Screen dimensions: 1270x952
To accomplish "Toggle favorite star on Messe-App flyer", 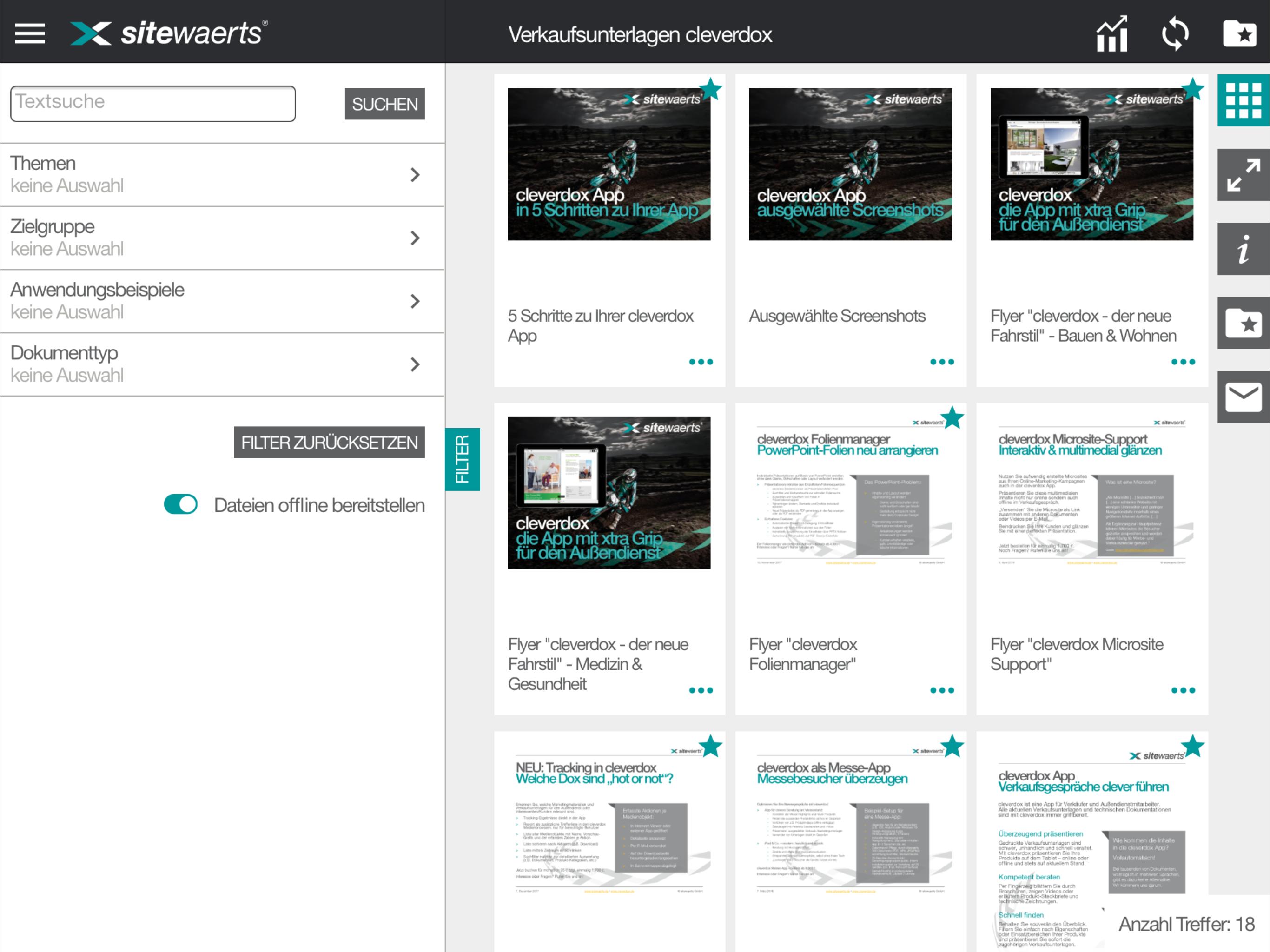I will point(952,746).
